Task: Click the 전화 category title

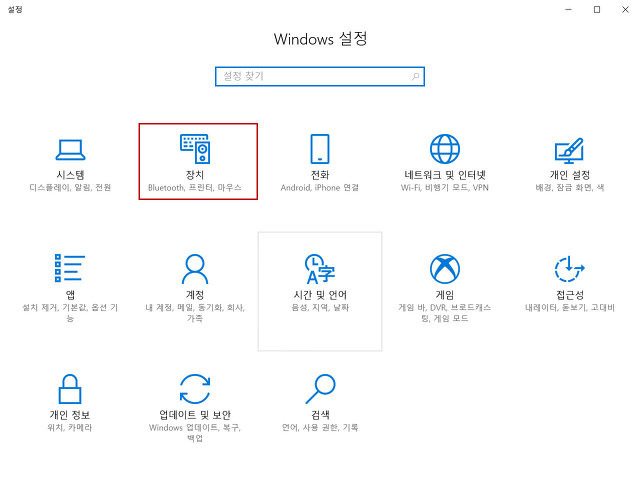Action: pyautogui.click(x=320, y=175)
